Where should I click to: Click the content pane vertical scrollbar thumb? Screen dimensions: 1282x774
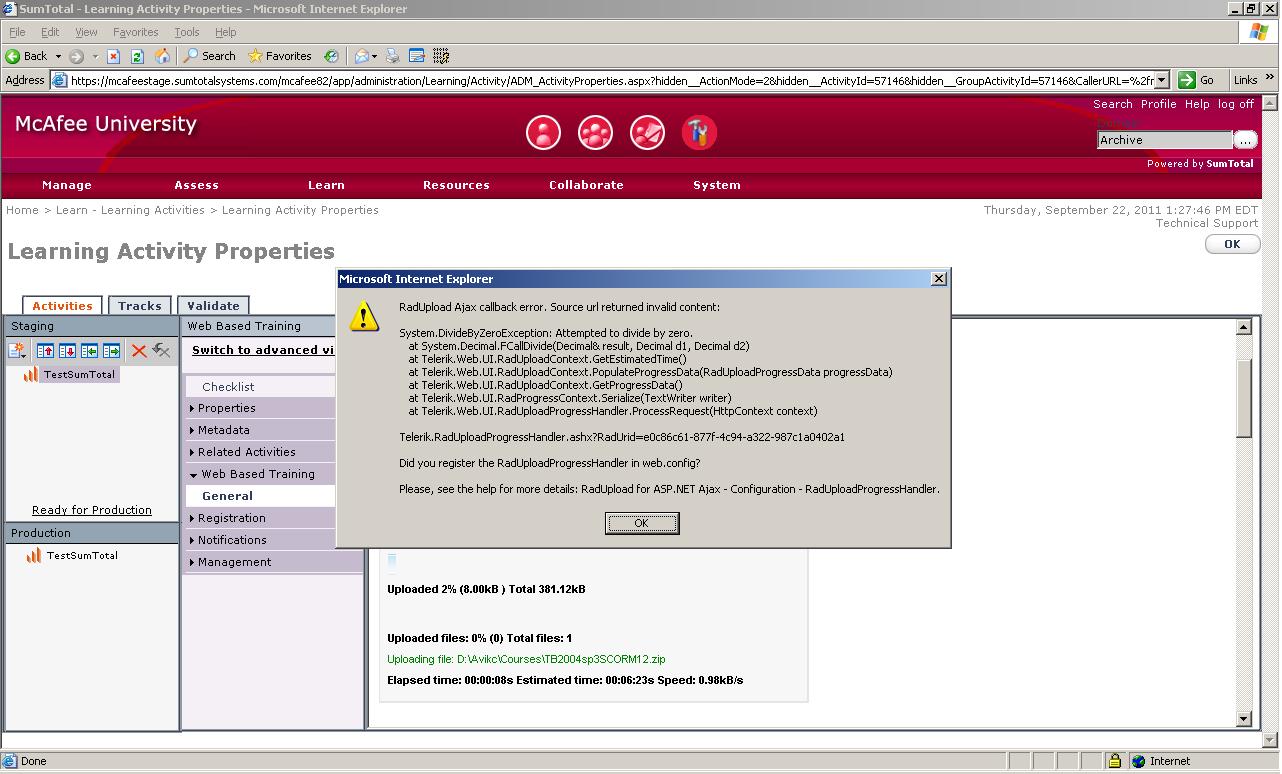[x=1244, y=397]
